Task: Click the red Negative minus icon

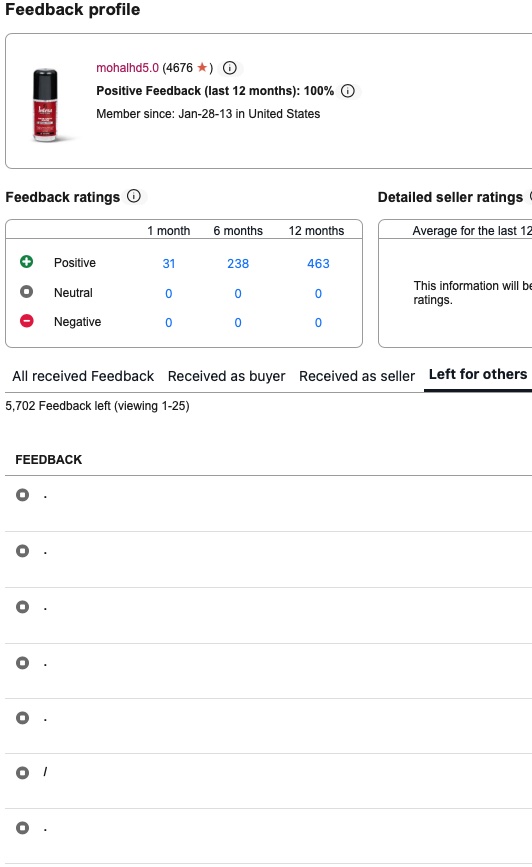Action: [x=27, y=321]
